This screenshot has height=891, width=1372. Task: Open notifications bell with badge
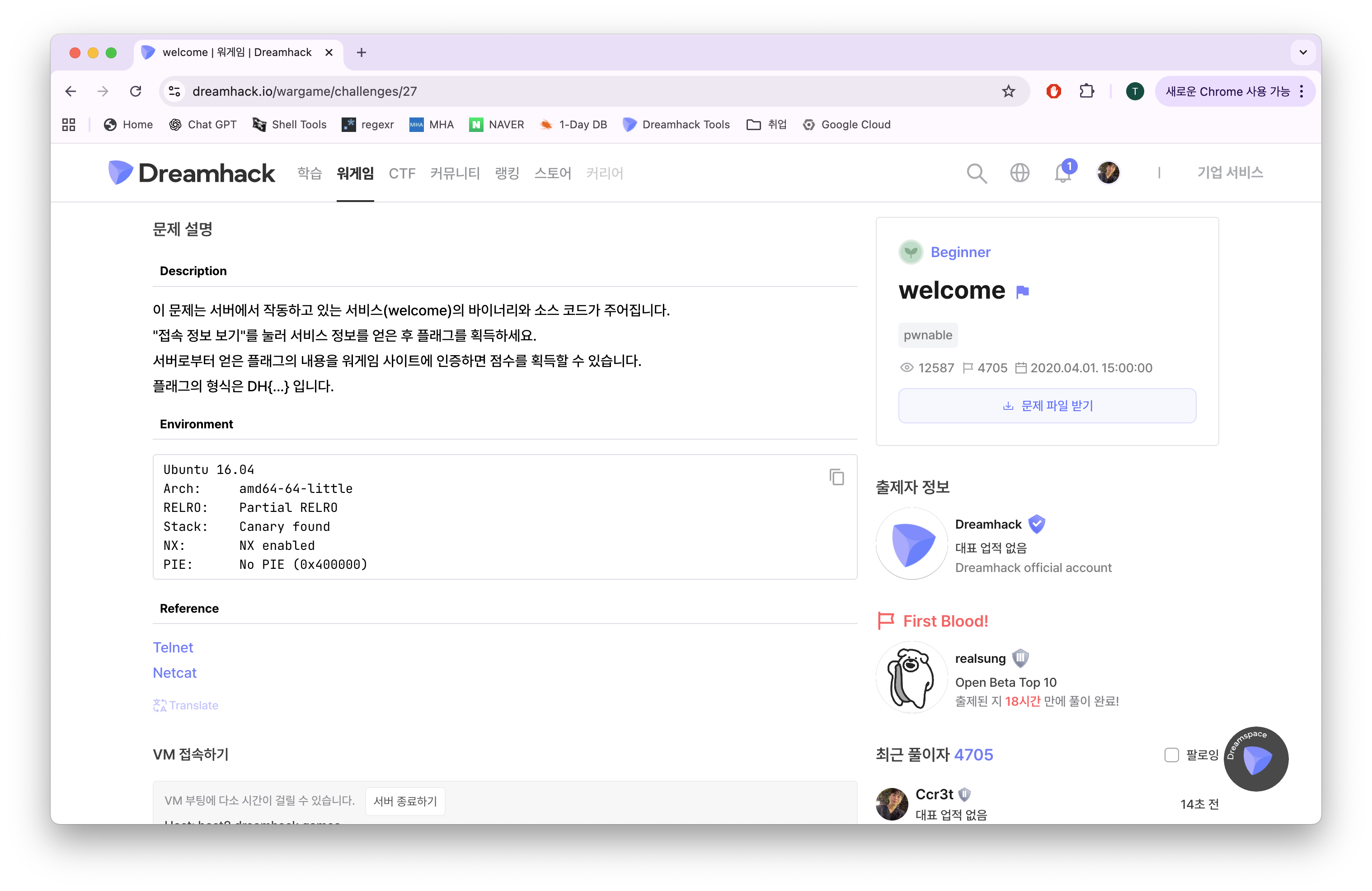1062,173
